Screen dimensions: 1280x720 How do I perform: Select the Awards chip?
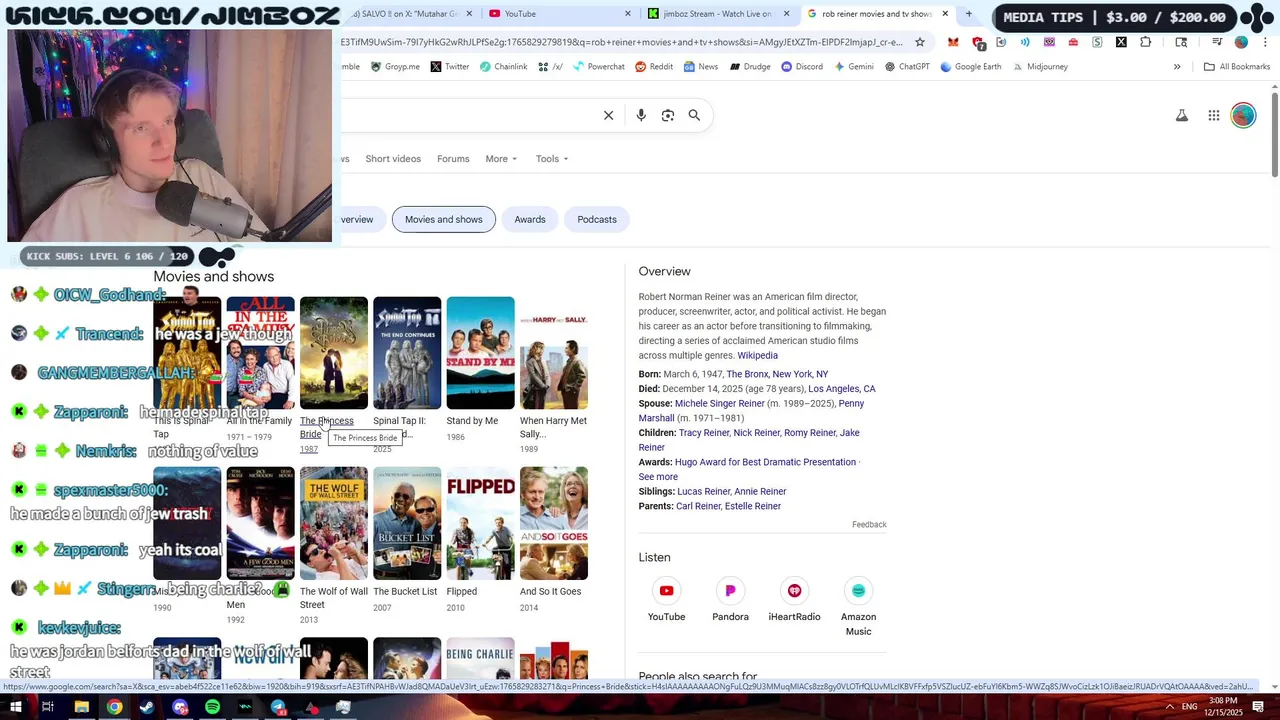click(530, 220)
